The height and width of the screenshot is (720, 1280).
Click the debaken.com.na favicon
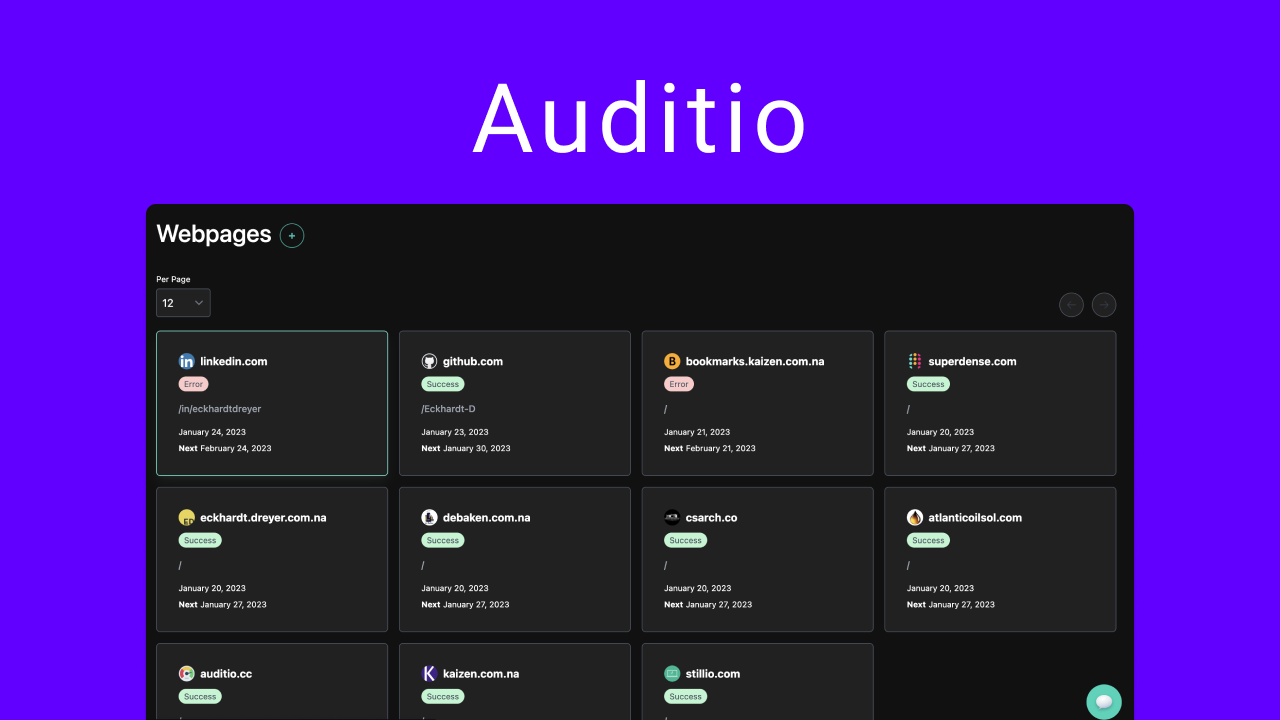(430, 517)
